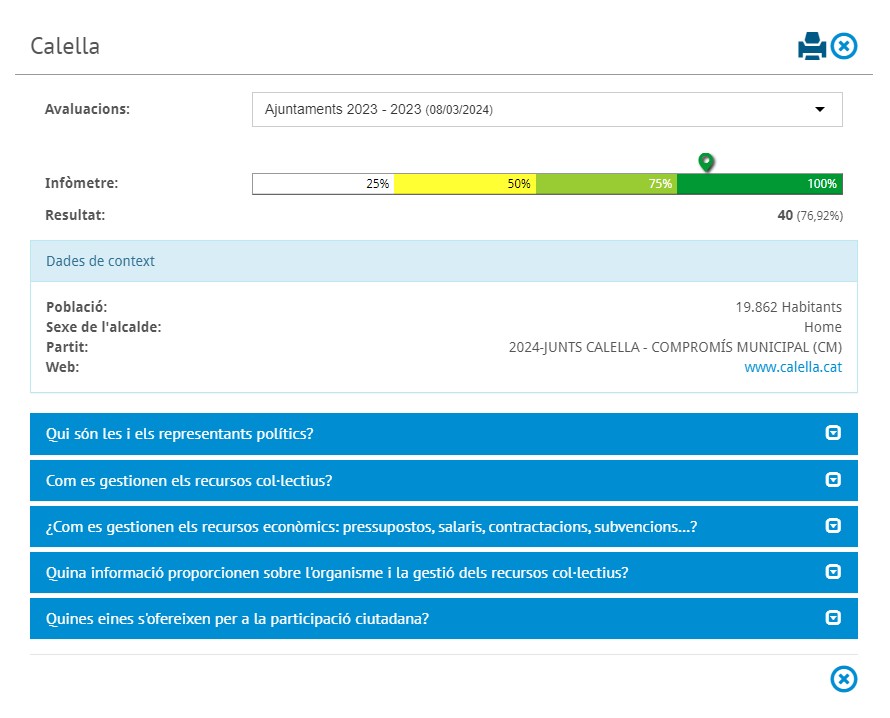Click chevron icon on the 'recursos econòmics' row

pyautogui.click(x=833, y=526)
